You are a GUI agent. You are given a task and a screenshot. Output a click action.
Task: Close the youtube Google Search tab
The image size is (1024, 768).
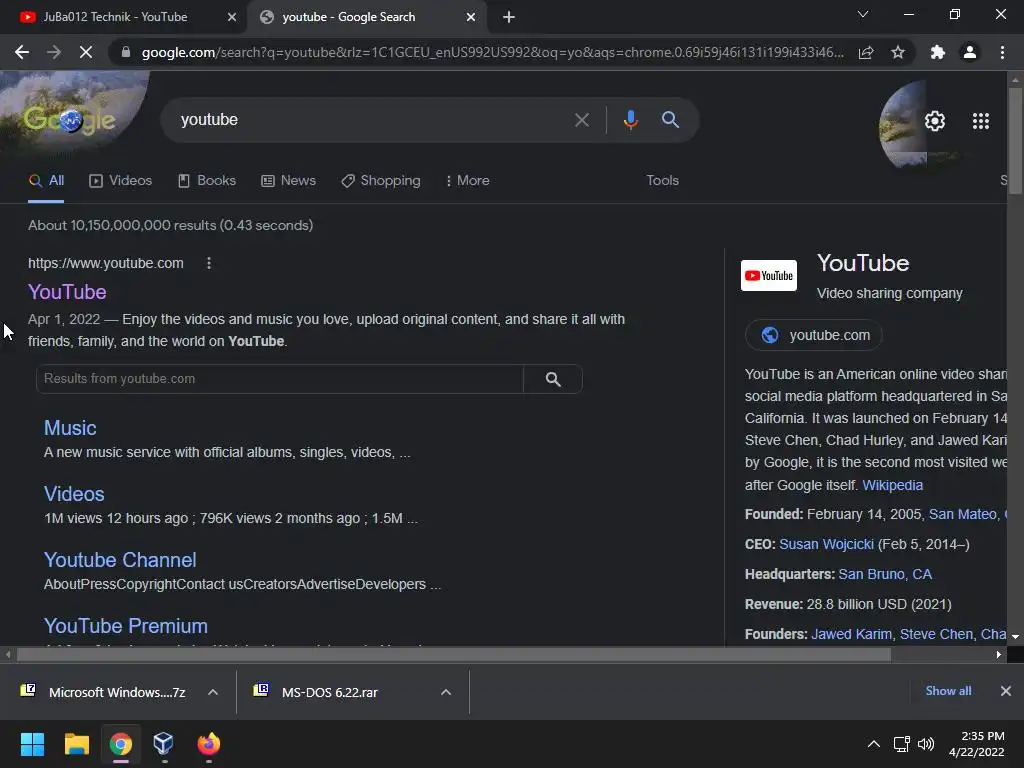tap(471, 17)
